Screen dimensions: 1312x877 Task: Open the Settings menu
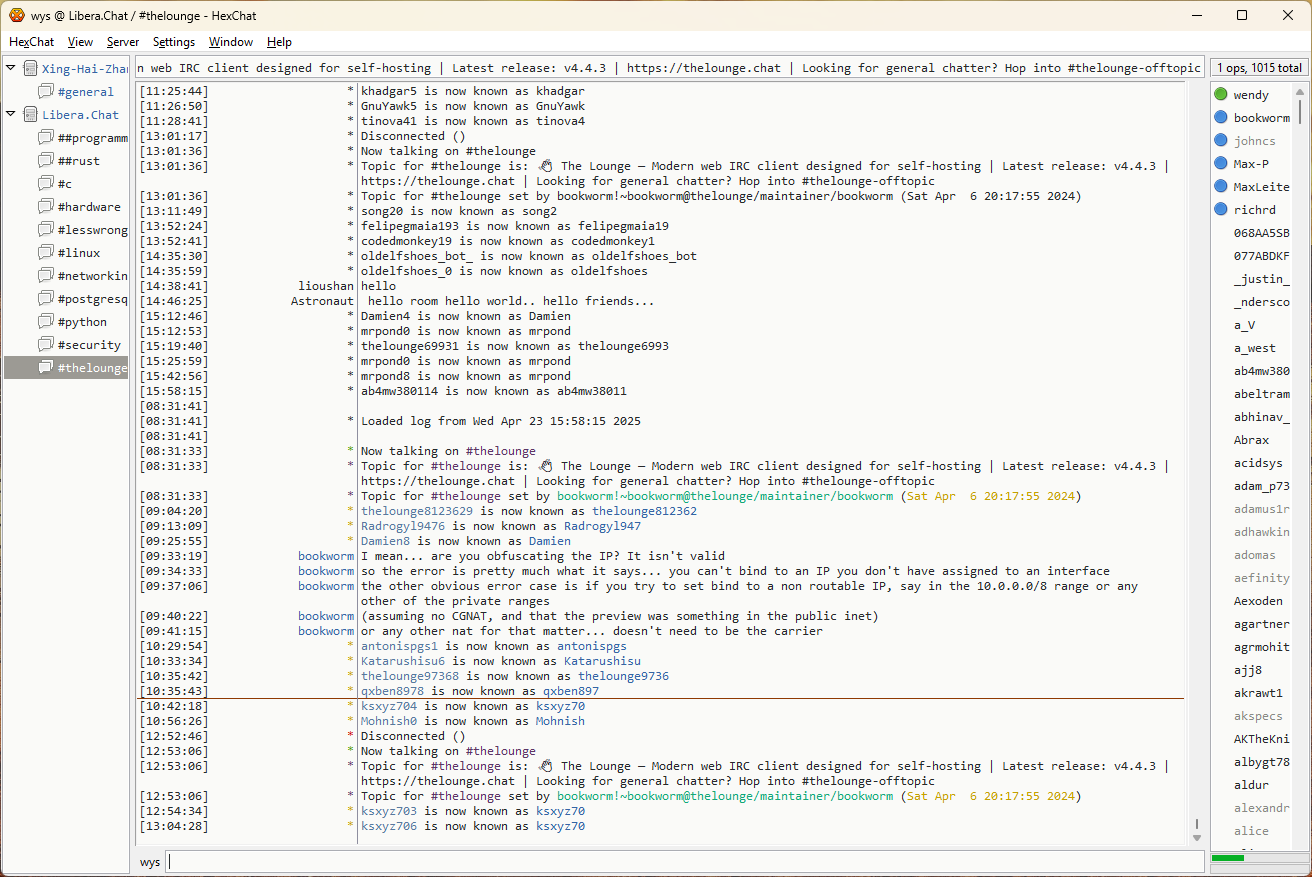pyautogui.click(x=174, y=42)
